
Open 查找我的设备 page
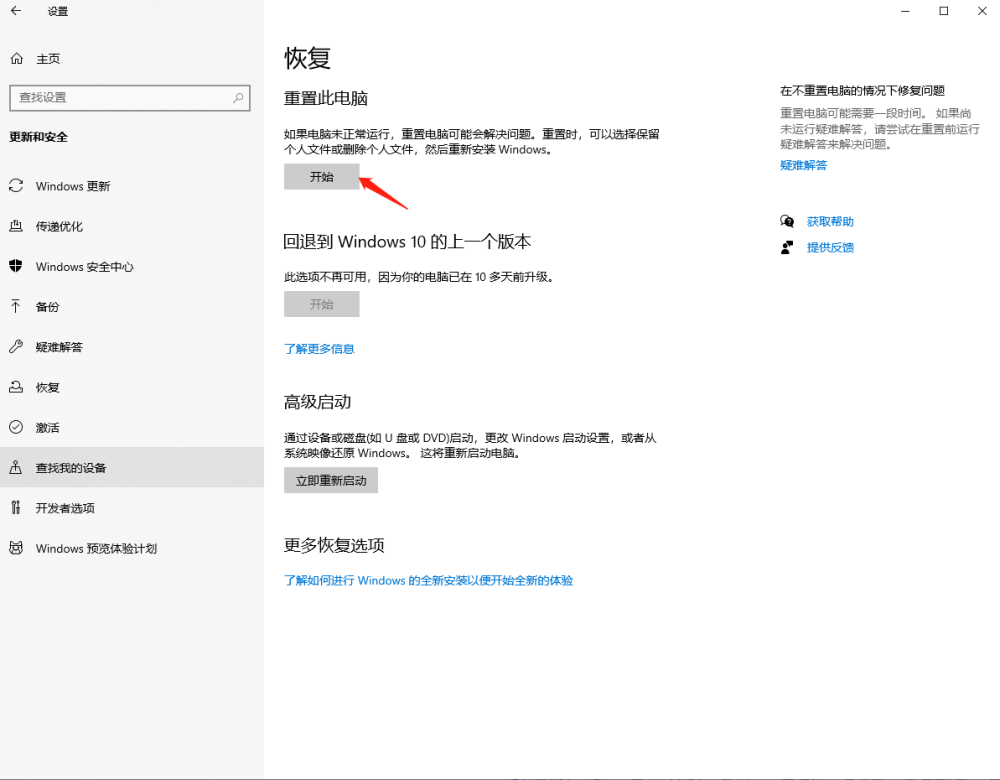pyautogui.click(x=132, y=467)
